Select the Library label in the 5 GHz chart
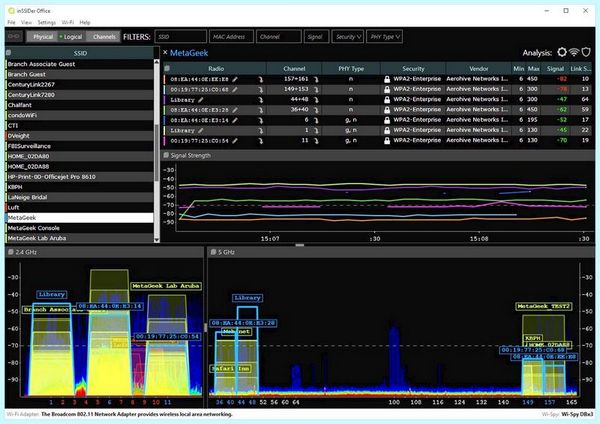 tap(247, 298)
